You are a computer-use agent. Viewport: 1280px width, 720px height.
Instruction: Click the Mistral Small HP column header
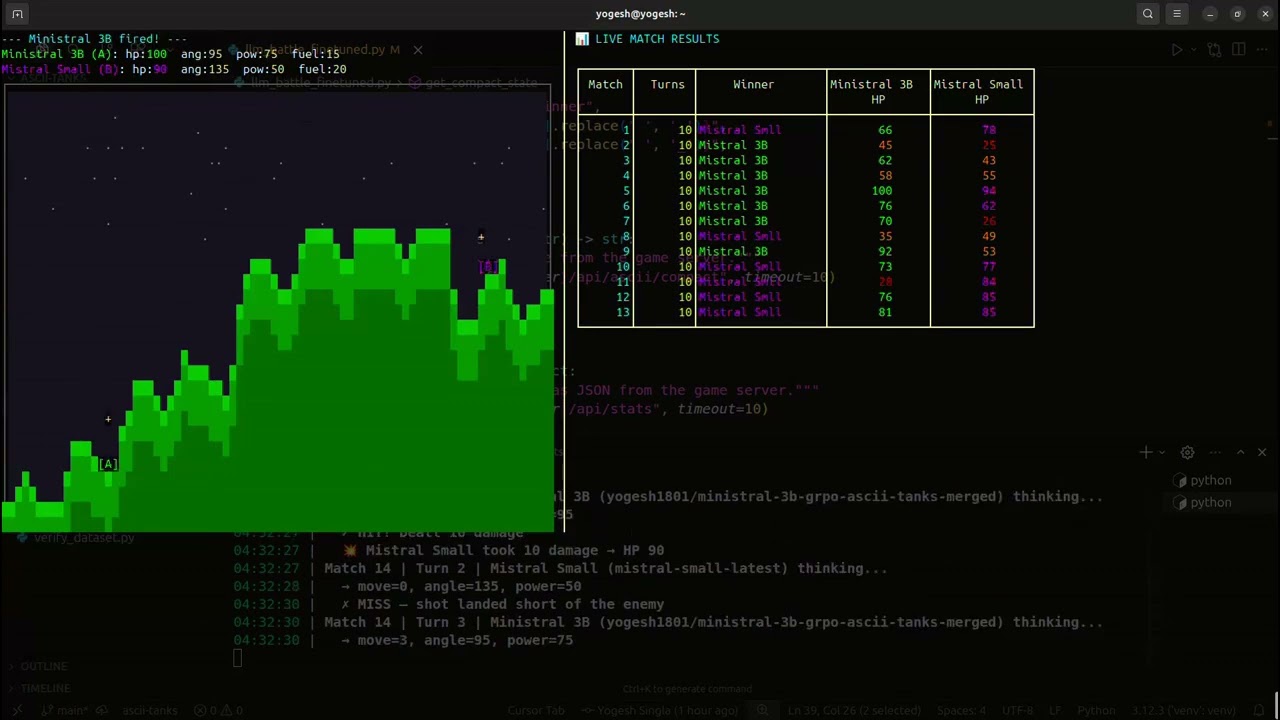pyautogui.click(x=978, y=91)
